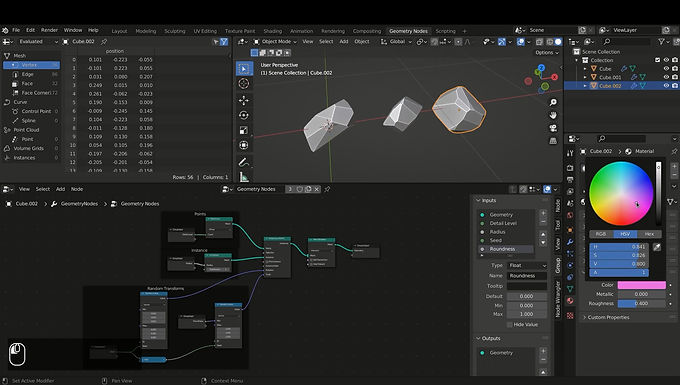
Task: Toggle the viewport overlays button
Action: pos(521,42)
